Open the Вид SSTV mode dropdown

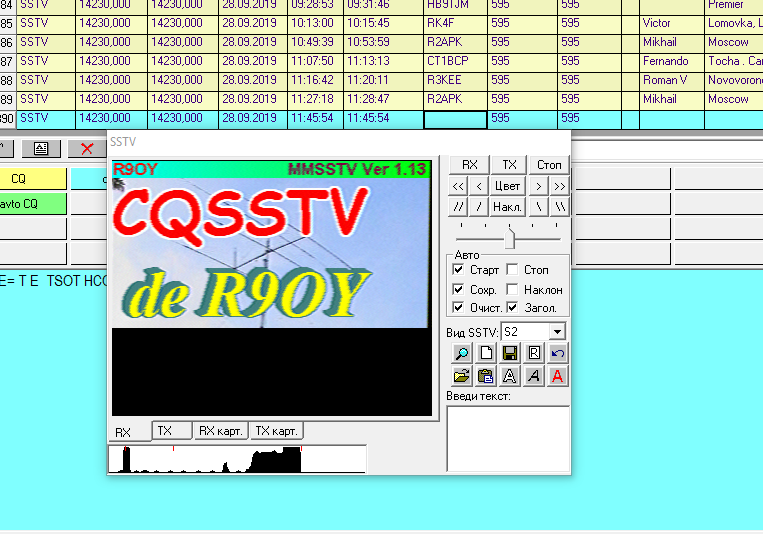click(x=557, y=331)
